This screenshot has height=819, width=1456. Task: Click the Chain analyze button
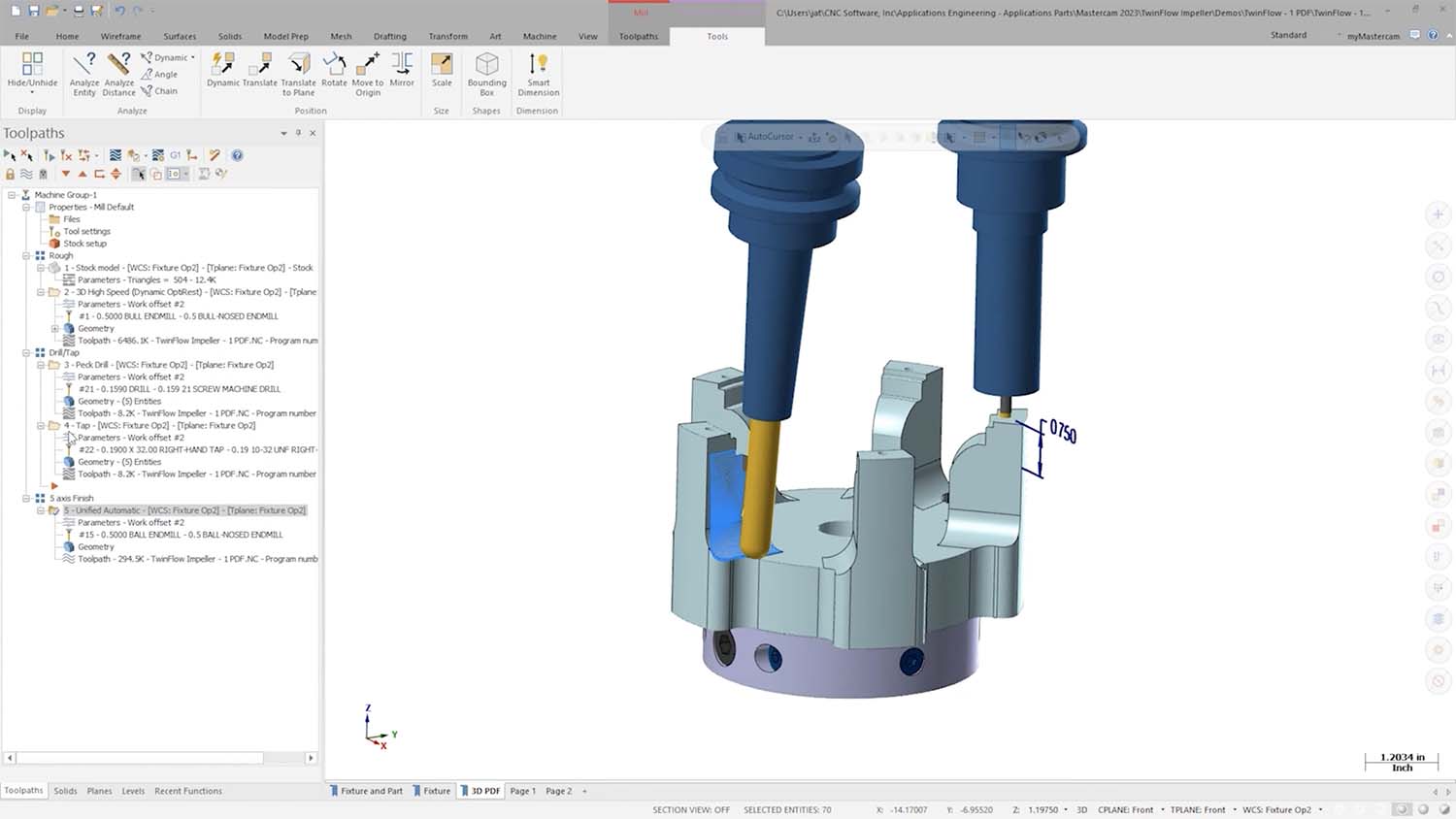pyautogui.click(x=159, y=91)
